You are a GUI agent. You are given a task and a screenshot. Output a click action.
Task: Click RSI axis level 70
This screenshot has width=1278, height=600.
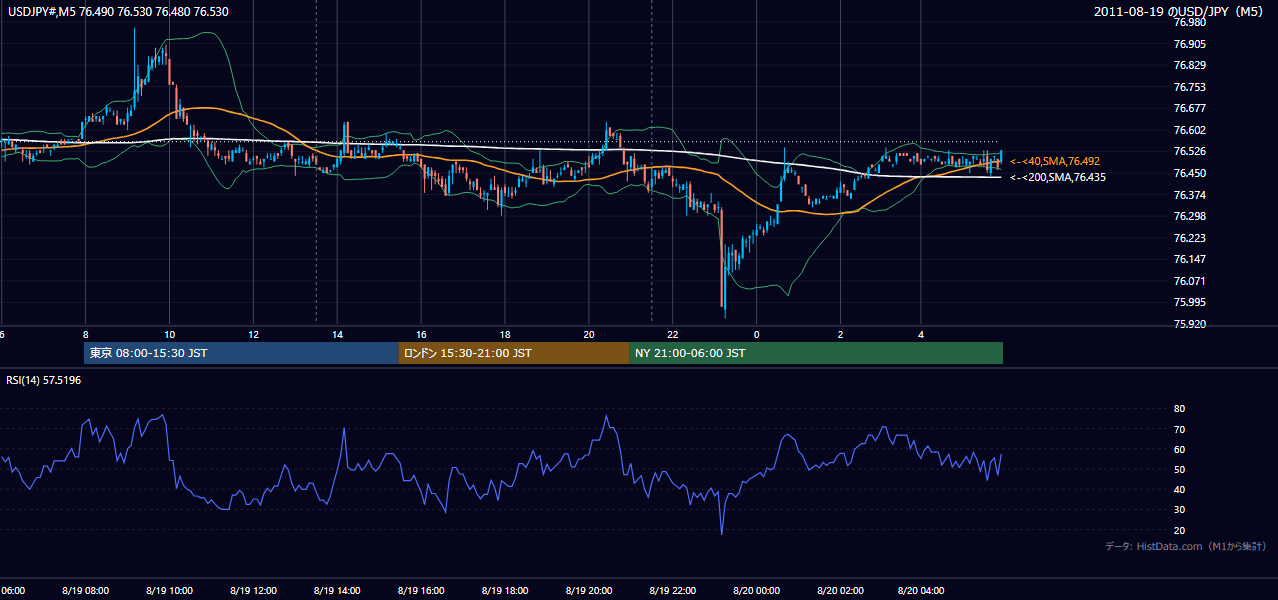pyautogui.click(x=1180, y=429)
